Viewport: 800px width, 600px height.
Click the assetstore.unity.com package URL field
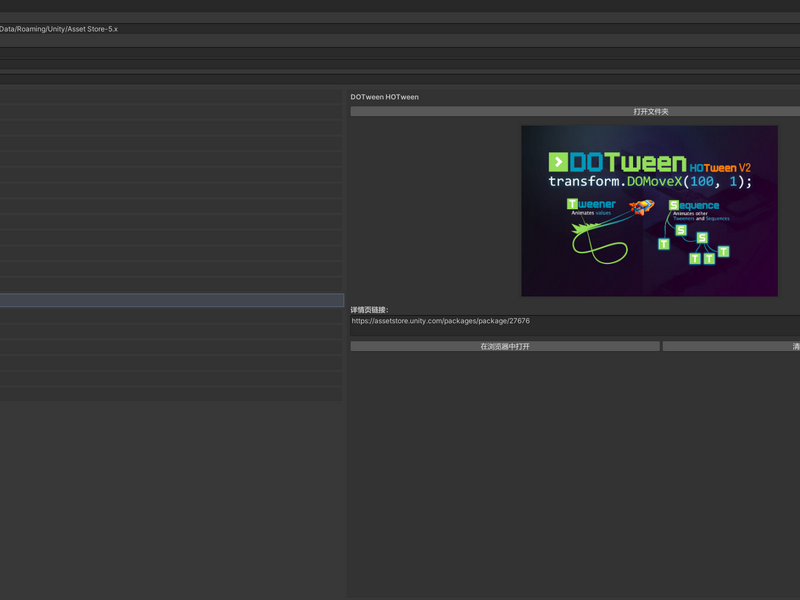click(575, 325)
